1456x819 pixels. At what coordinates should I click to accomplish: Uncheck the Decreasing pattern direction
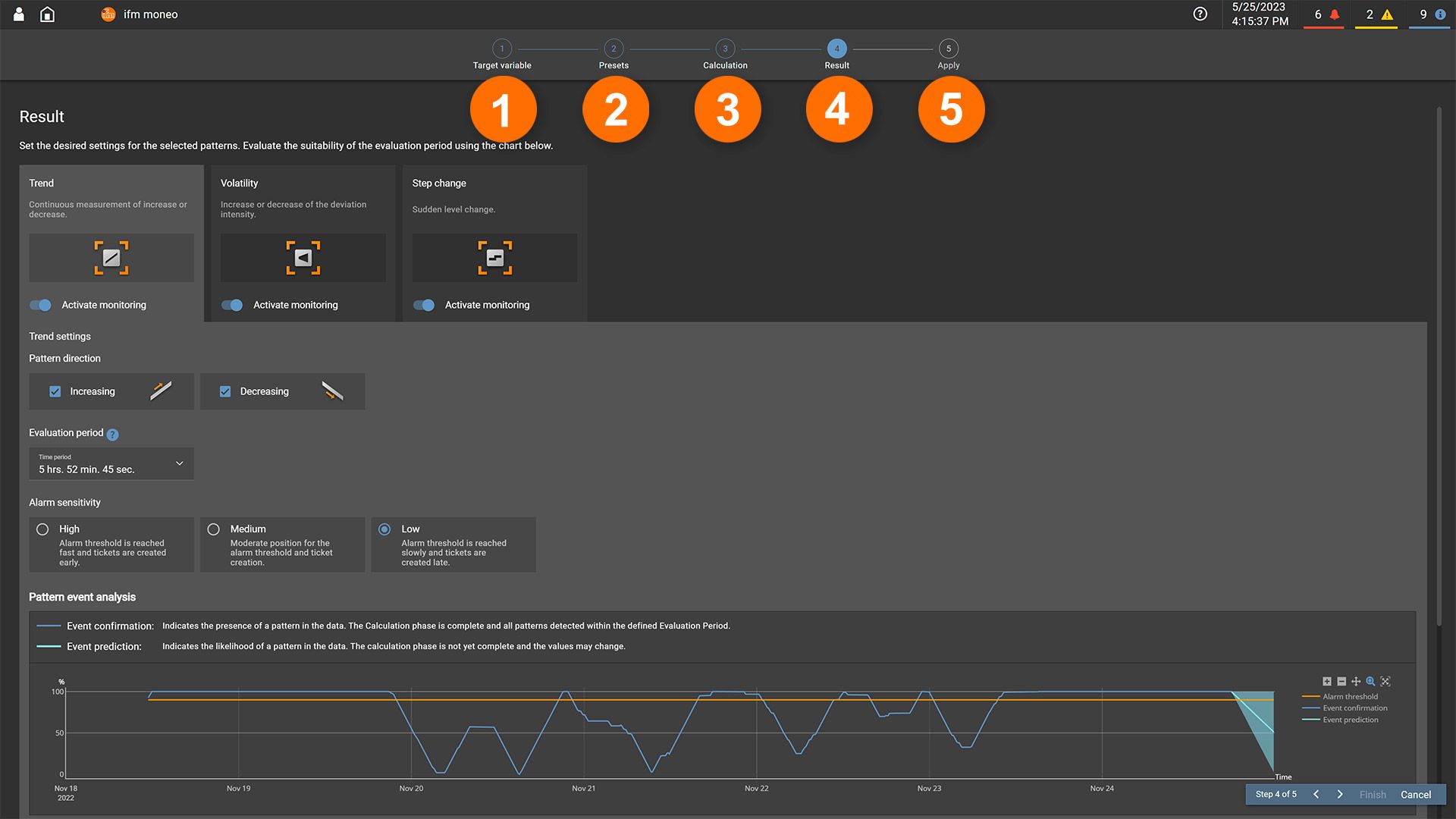(225, 391)
